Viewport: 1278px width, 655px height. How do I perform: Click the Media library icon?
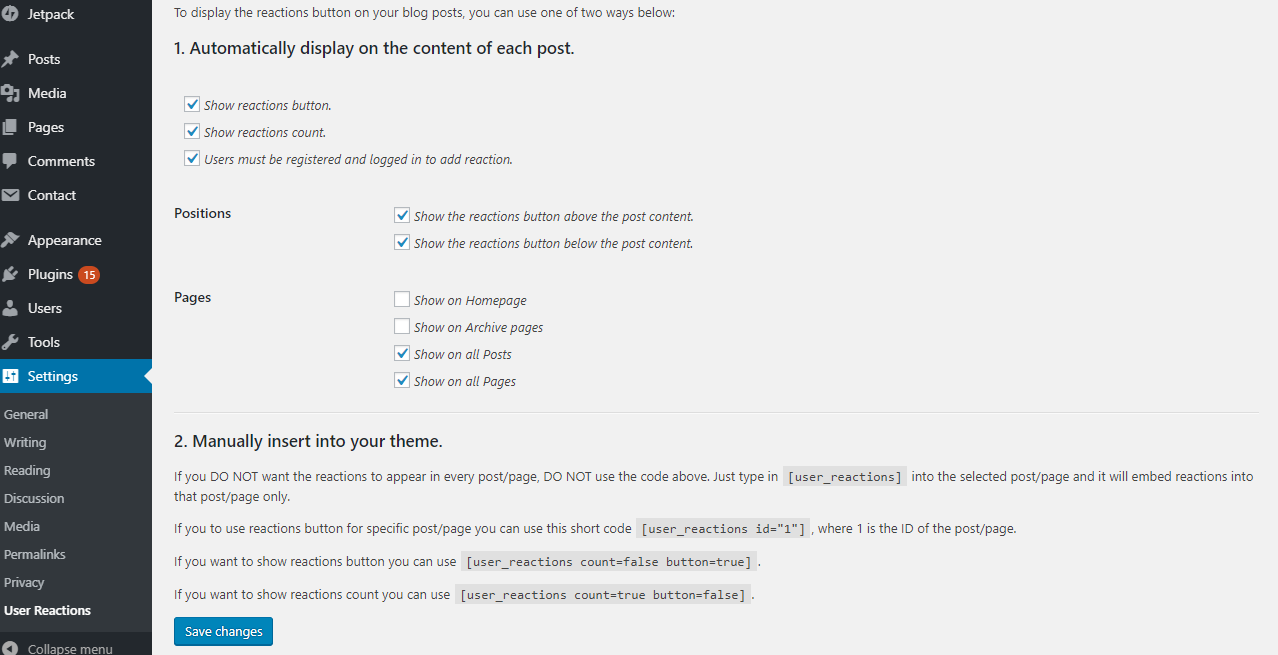click(11, 93)
